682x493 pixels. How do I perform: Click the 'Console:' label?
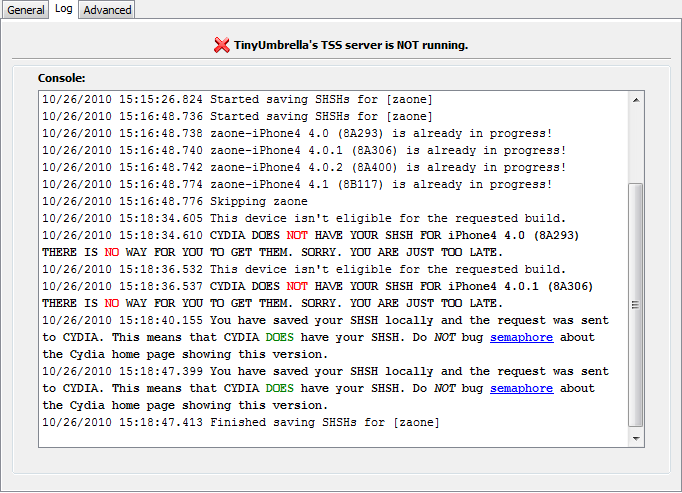61,78
